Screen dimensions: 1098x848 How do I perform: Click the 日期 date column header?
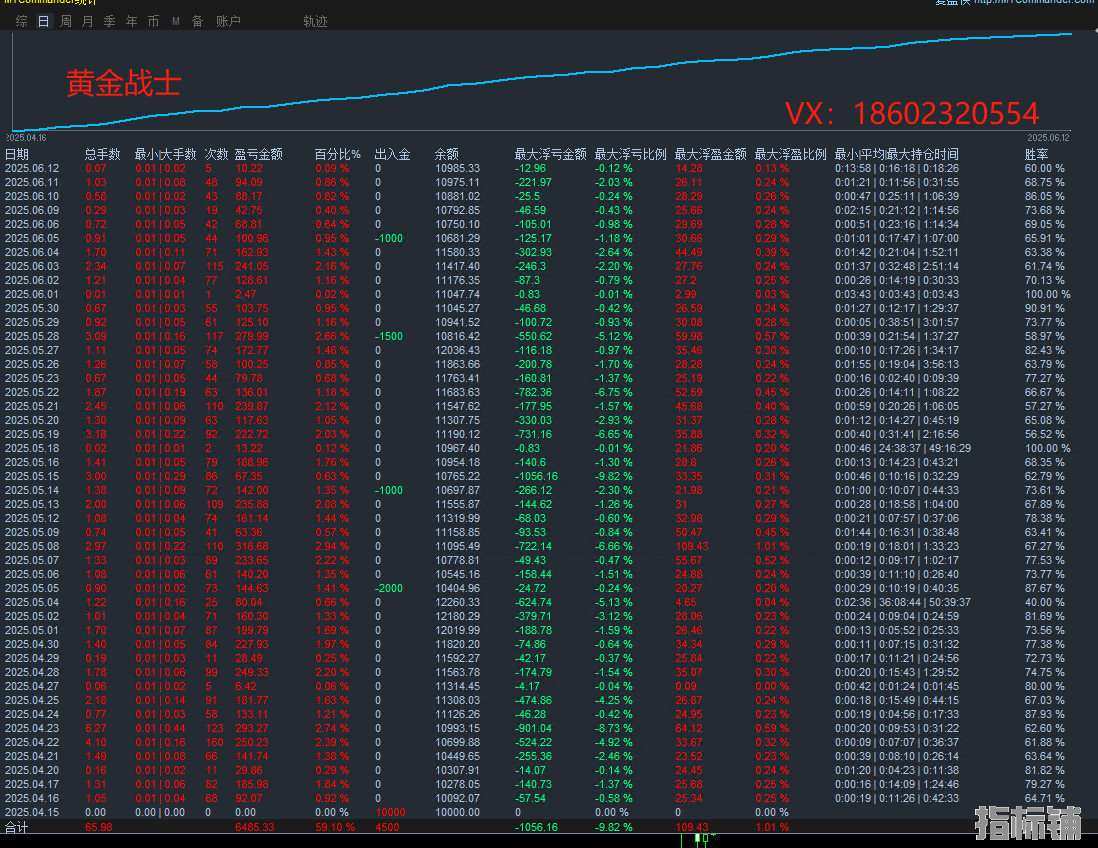click(17, 154)
